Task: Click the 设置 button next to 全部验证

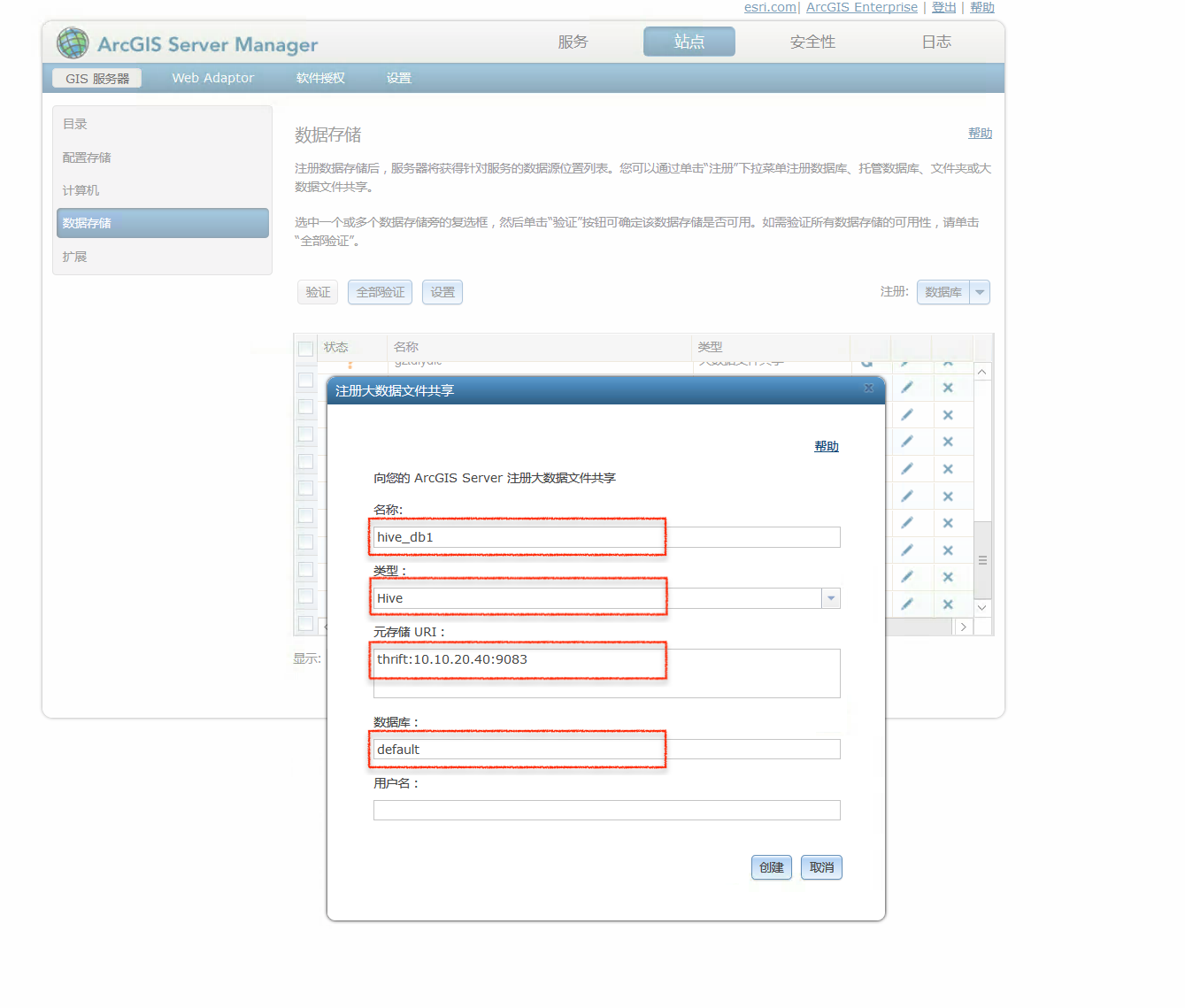Action: [442, 292]
